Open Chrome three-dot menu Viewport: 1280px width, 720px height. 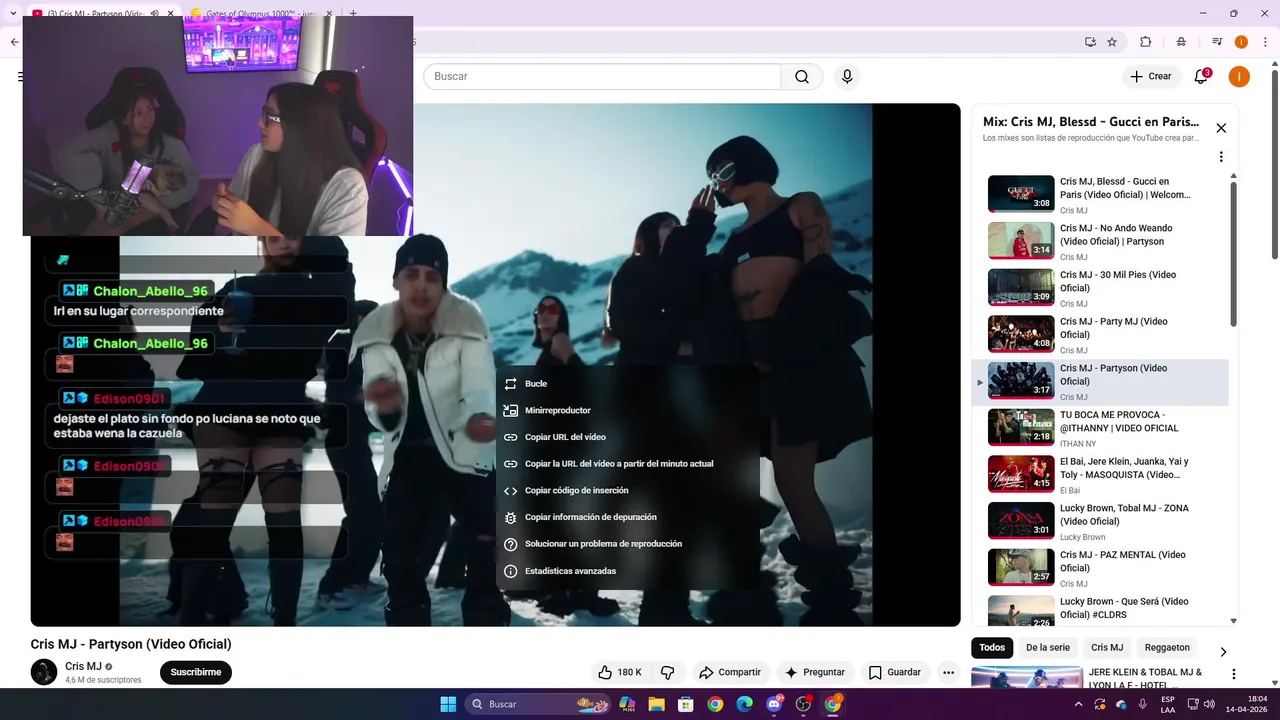pyautogui.click(x=1265, y=42)
